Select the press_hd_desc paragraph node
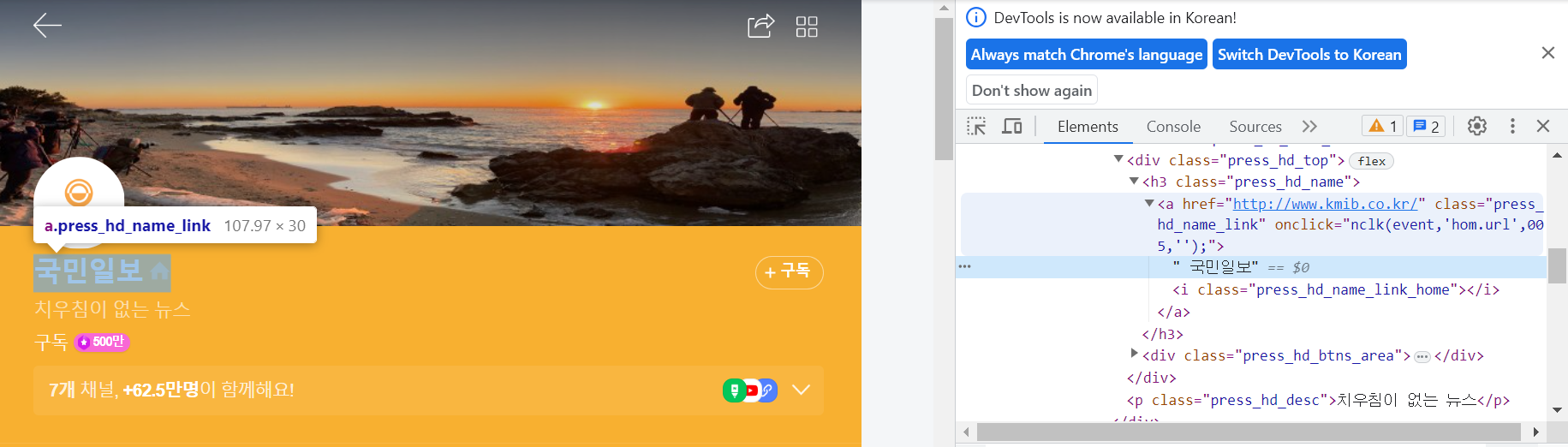This screenshot has height=447, width=1568. click(1318, 400)
